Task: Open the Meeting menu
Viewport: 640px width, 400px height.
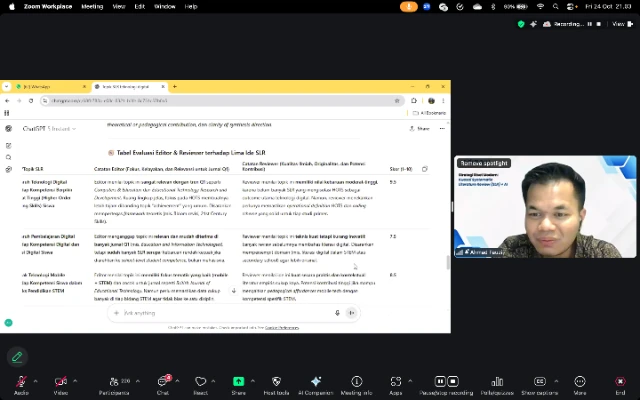Action: coord(92,7)
